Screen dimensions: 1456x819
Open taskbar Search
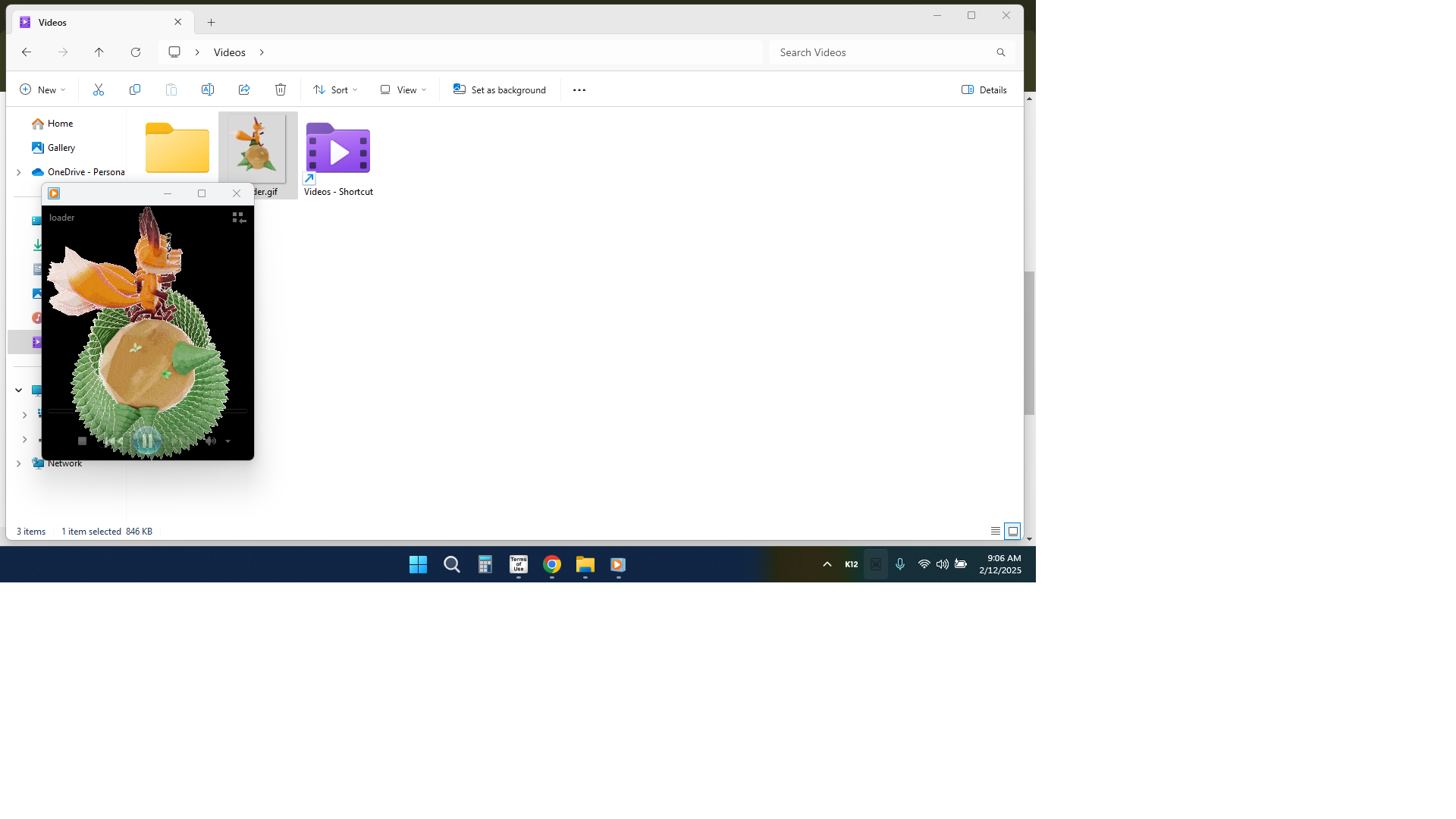(451, 564)
